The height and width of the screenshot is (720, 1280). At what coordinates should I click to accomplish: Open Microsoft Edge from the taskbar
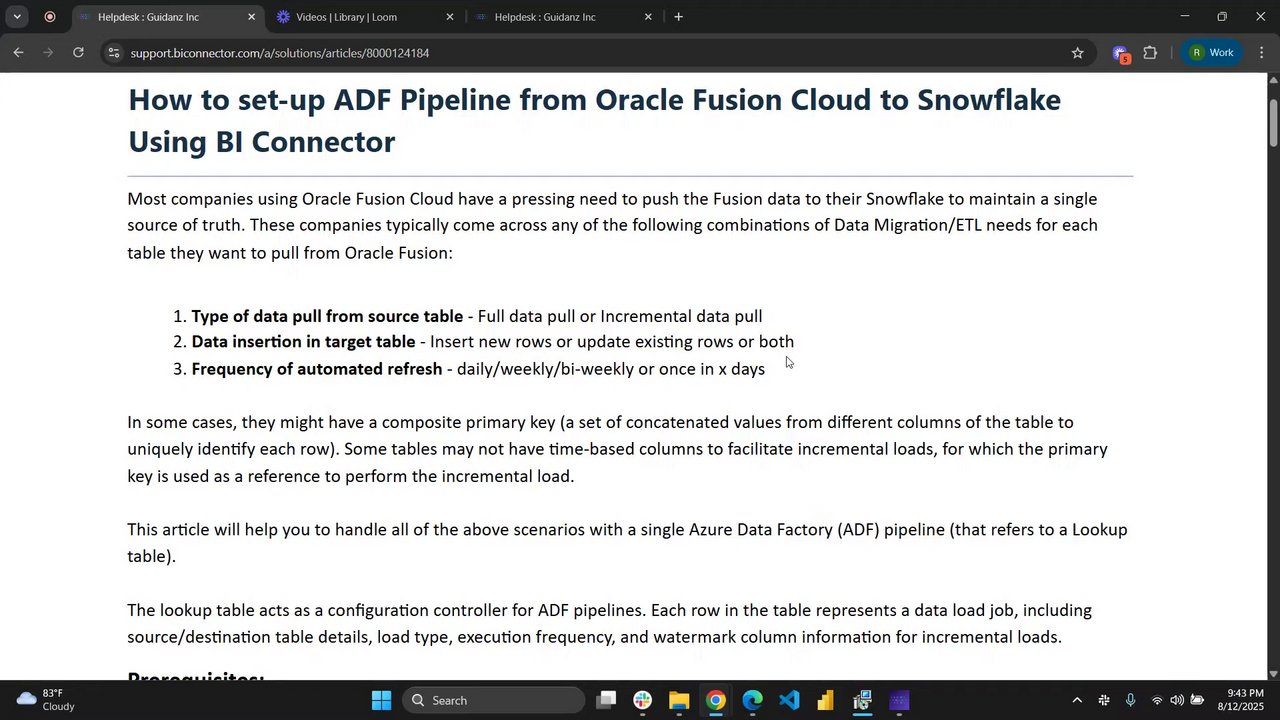point(752,700)
